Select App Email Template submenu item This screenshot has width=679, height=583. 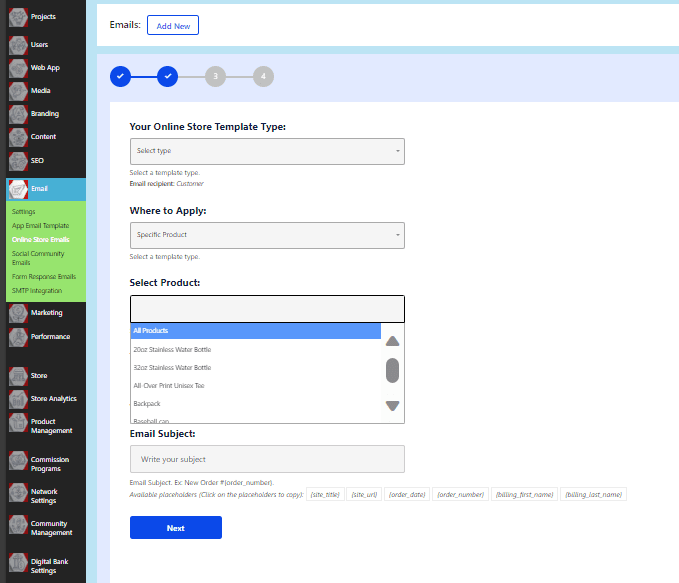click(40, 226)
